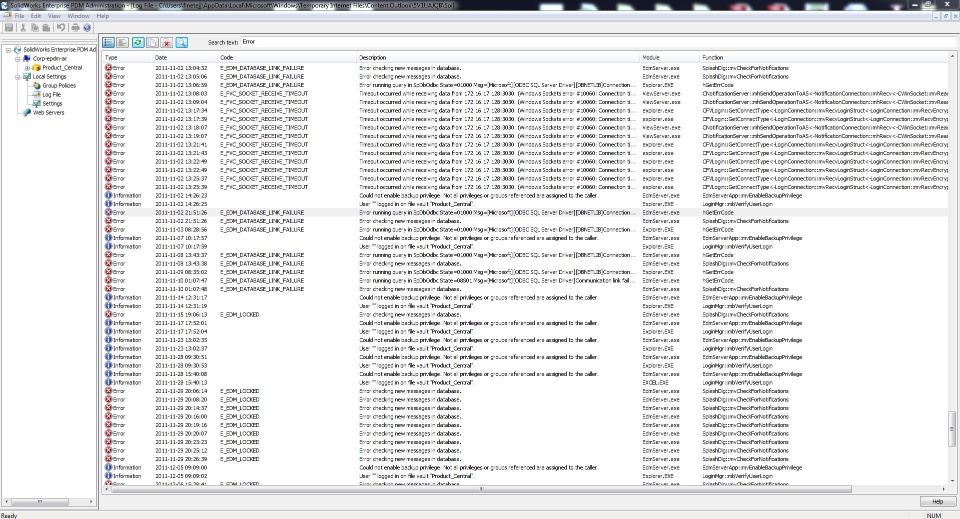Sort by the Type column header
Image resolution: width=960 pixels, height=519 pixels.
pyautogui.click(x=127, y=58)
